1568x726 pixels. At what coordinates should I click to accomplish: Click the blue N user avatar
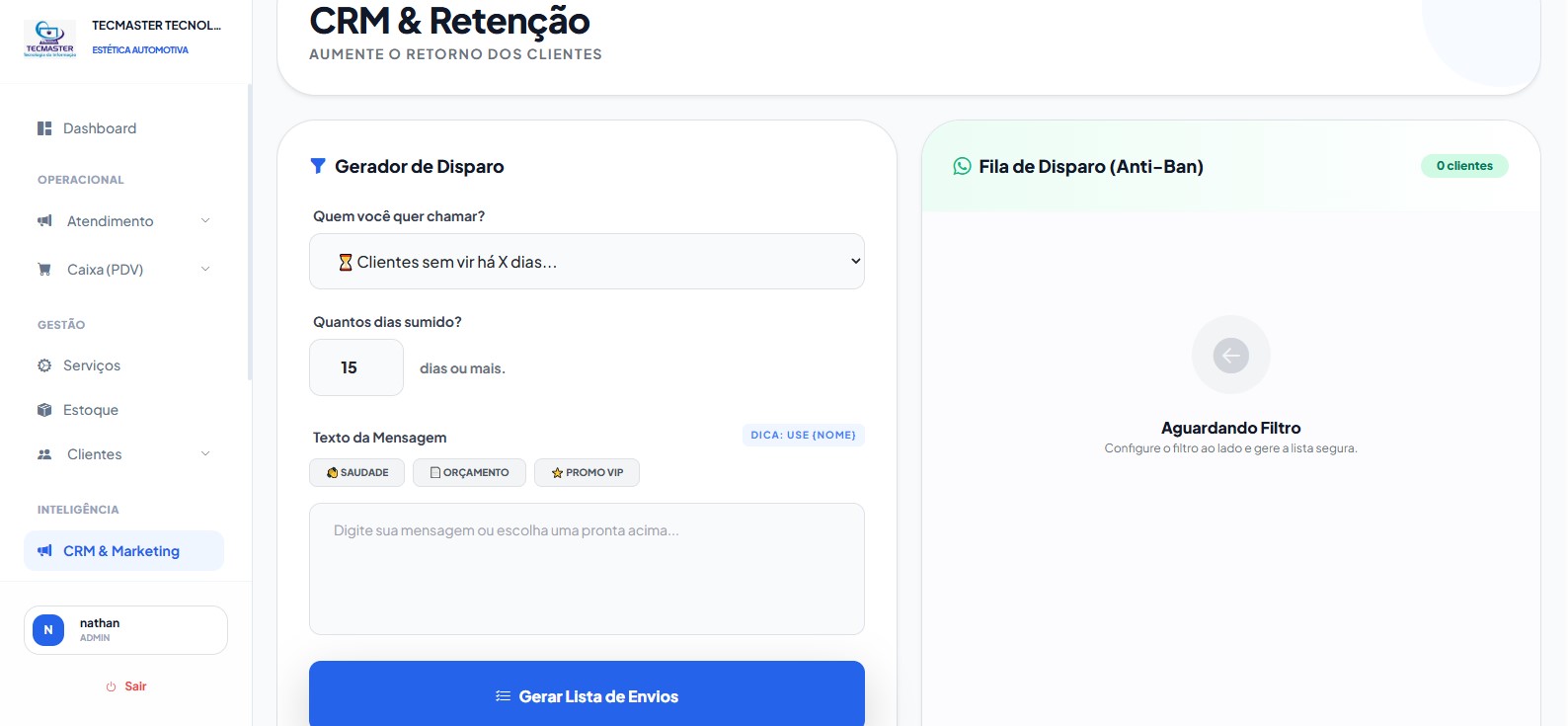pos(48,630)
